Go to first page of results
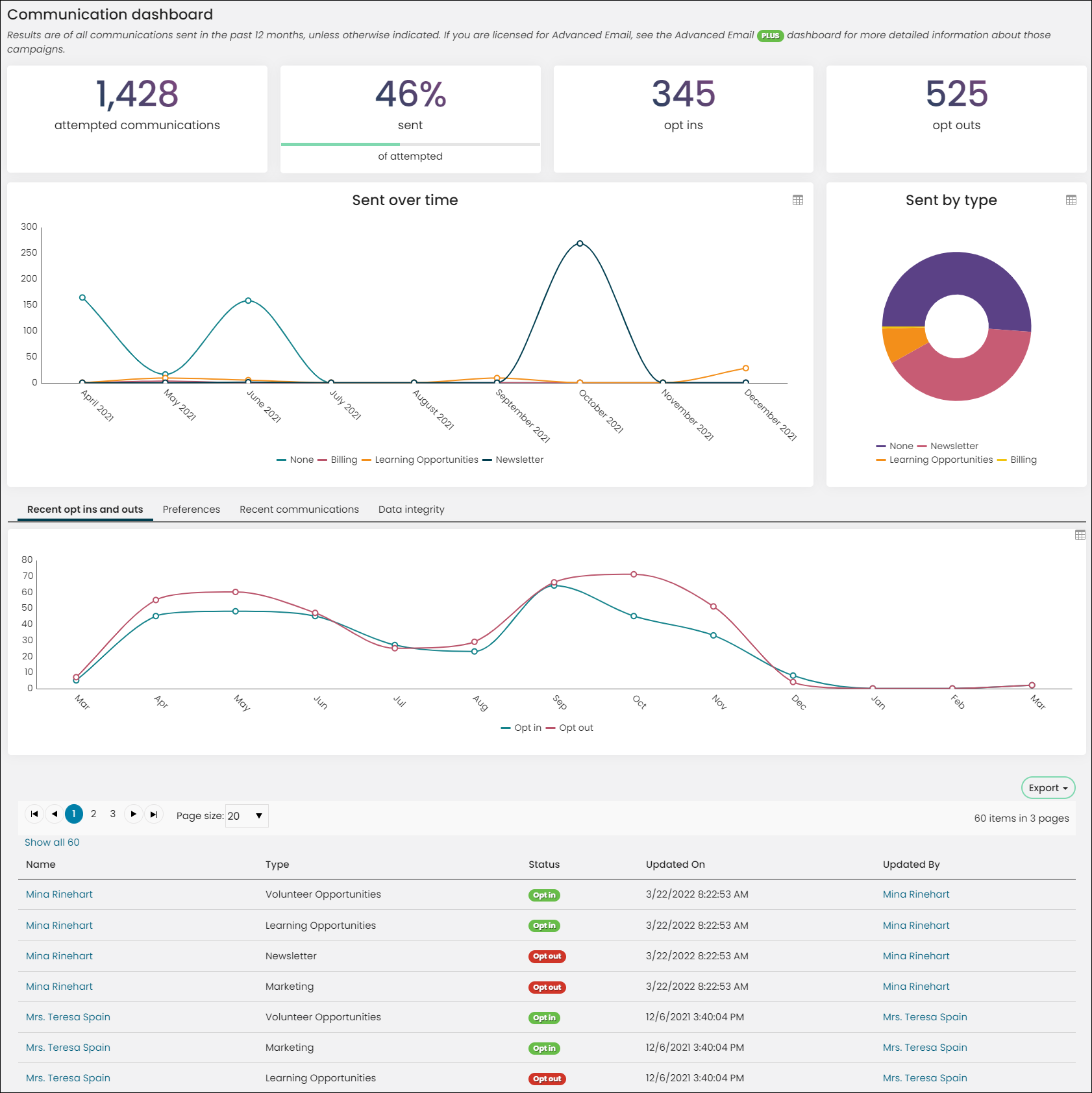 coord(34,814)
